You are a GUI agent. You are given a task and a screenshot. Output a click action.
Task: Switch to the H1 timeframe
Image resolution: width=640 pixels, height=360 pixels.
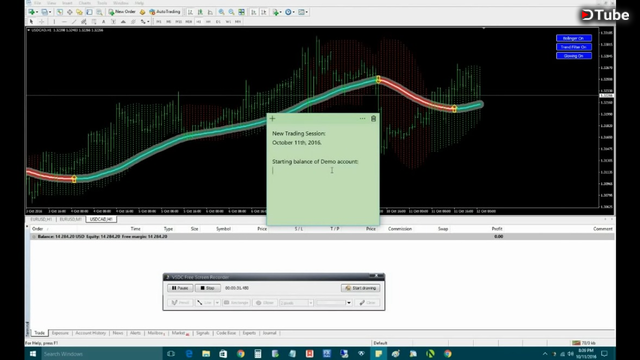[x=199, y=22]
